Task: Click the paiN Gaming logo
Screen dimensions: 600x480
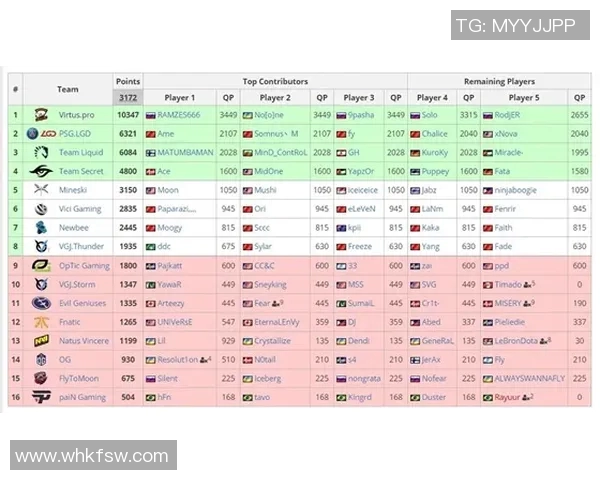Action: [x=40, y=397]
